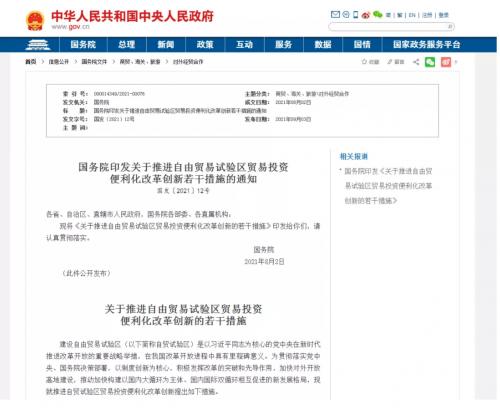Switch to Traditional Chinese (繁)

[x=399, y=15]
